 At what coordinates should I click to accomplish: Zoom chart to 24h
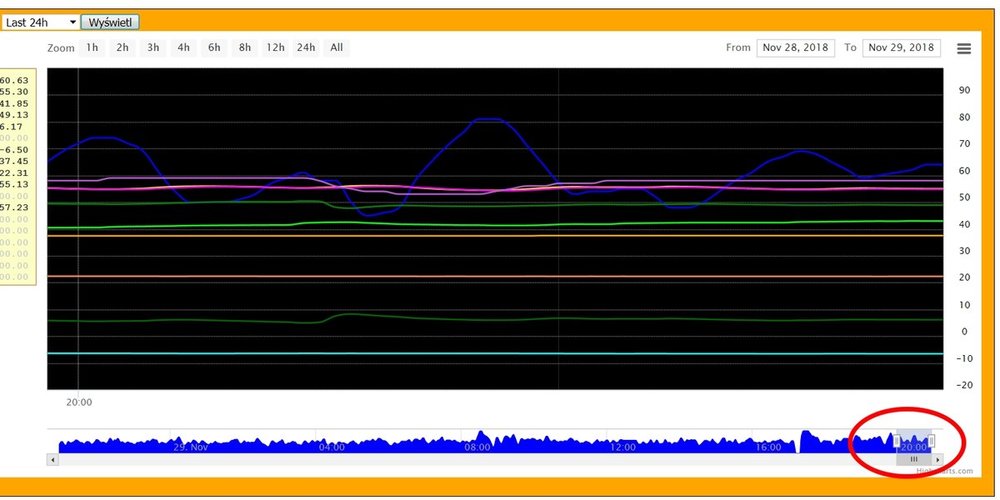pos(306,48)
